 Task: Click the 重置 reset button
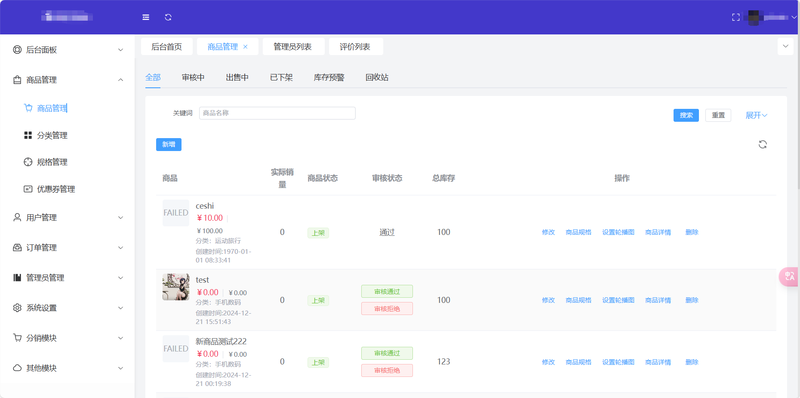coord(718,115)
